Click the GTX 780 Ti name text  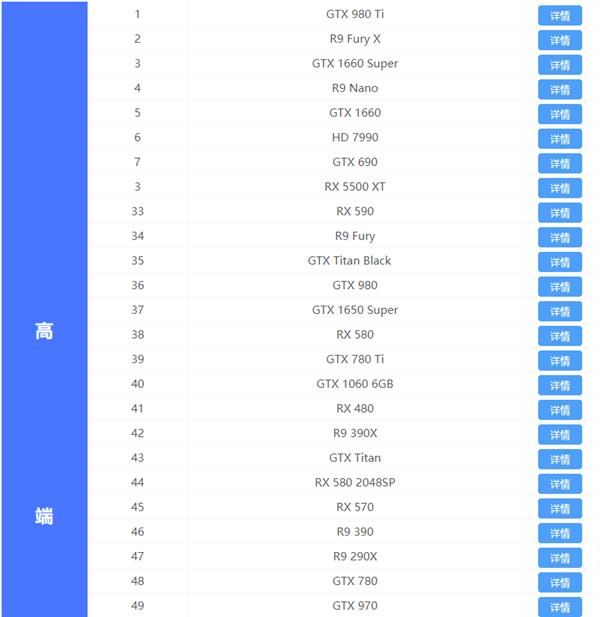(355, 359)
